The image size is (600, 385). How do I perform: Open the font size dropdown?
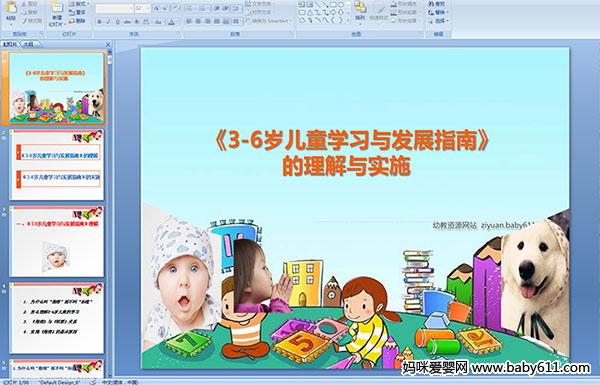[x=142, y=8]
